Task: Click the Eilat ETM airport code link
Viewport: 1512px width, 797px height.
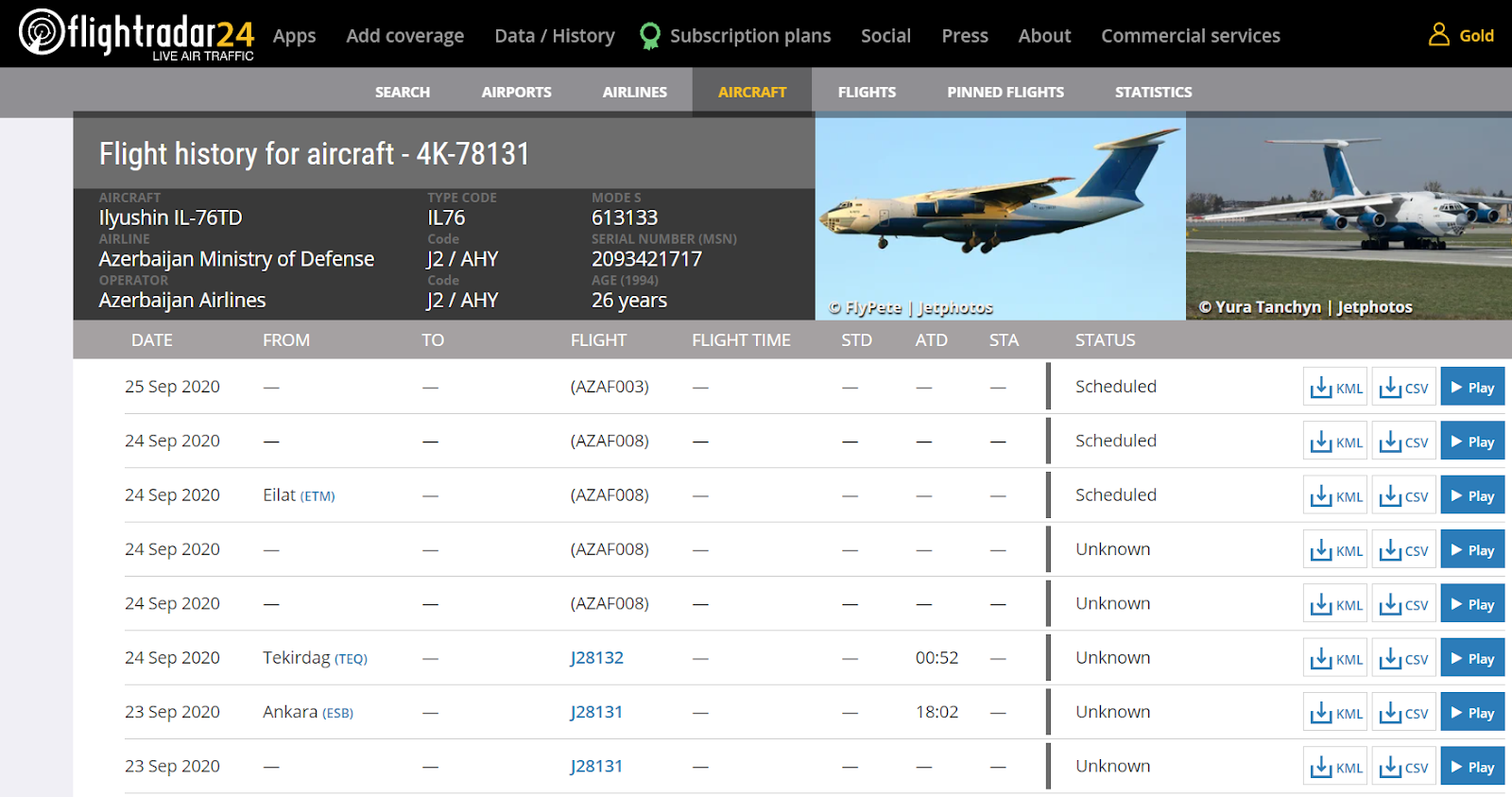Action: (x=318, y=496)
